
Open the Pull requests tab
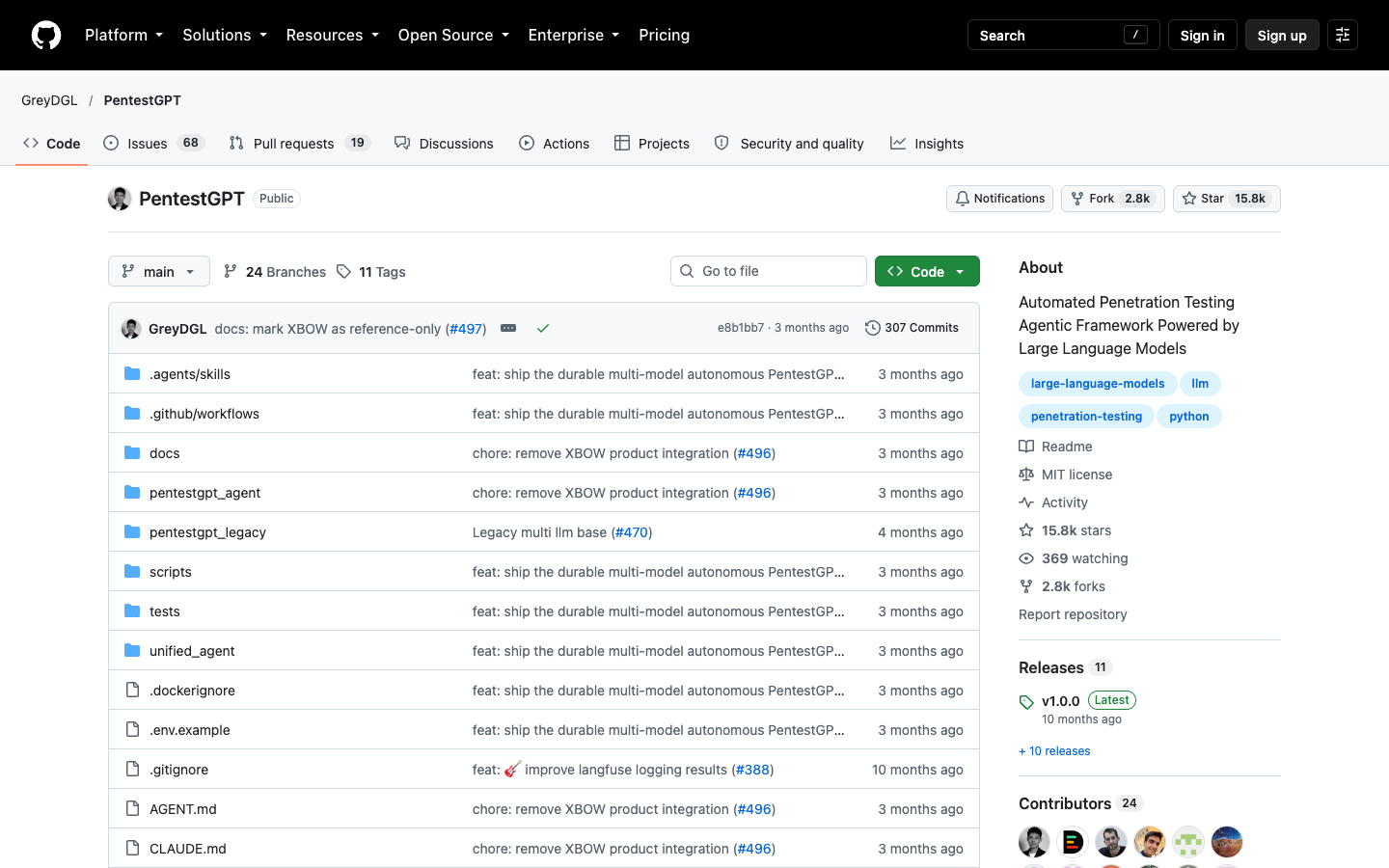[299, 144]
